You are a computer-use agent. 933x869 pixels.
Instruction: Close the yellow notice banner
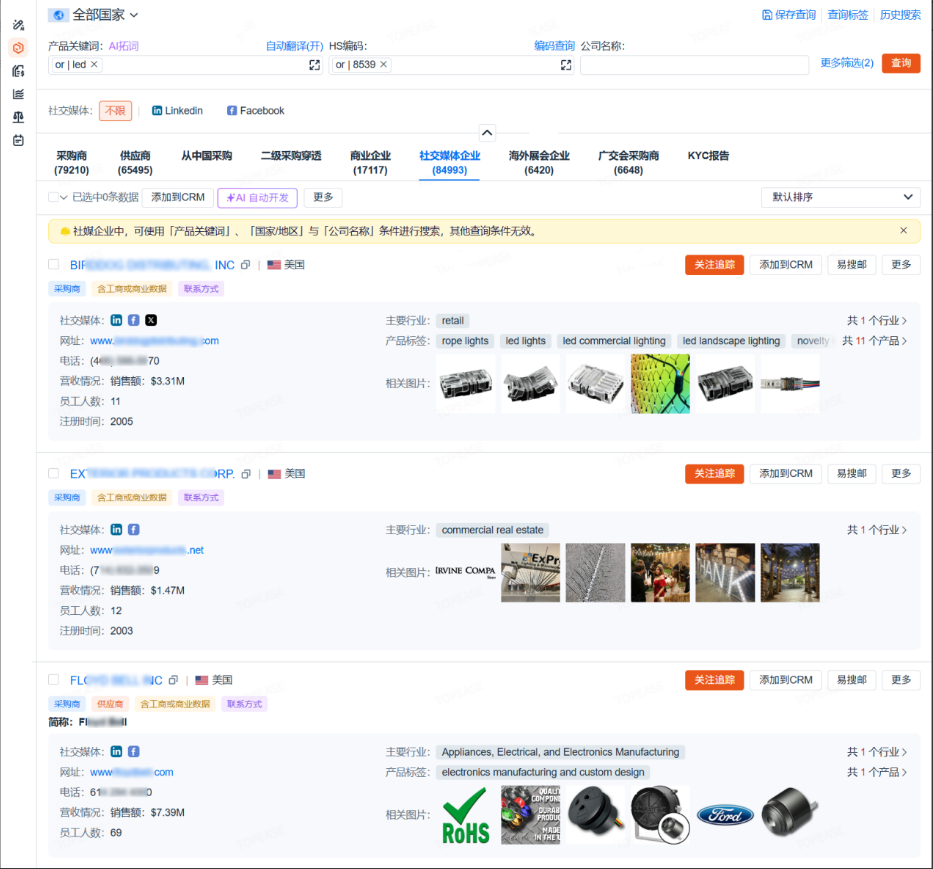(x=903, y=231)
